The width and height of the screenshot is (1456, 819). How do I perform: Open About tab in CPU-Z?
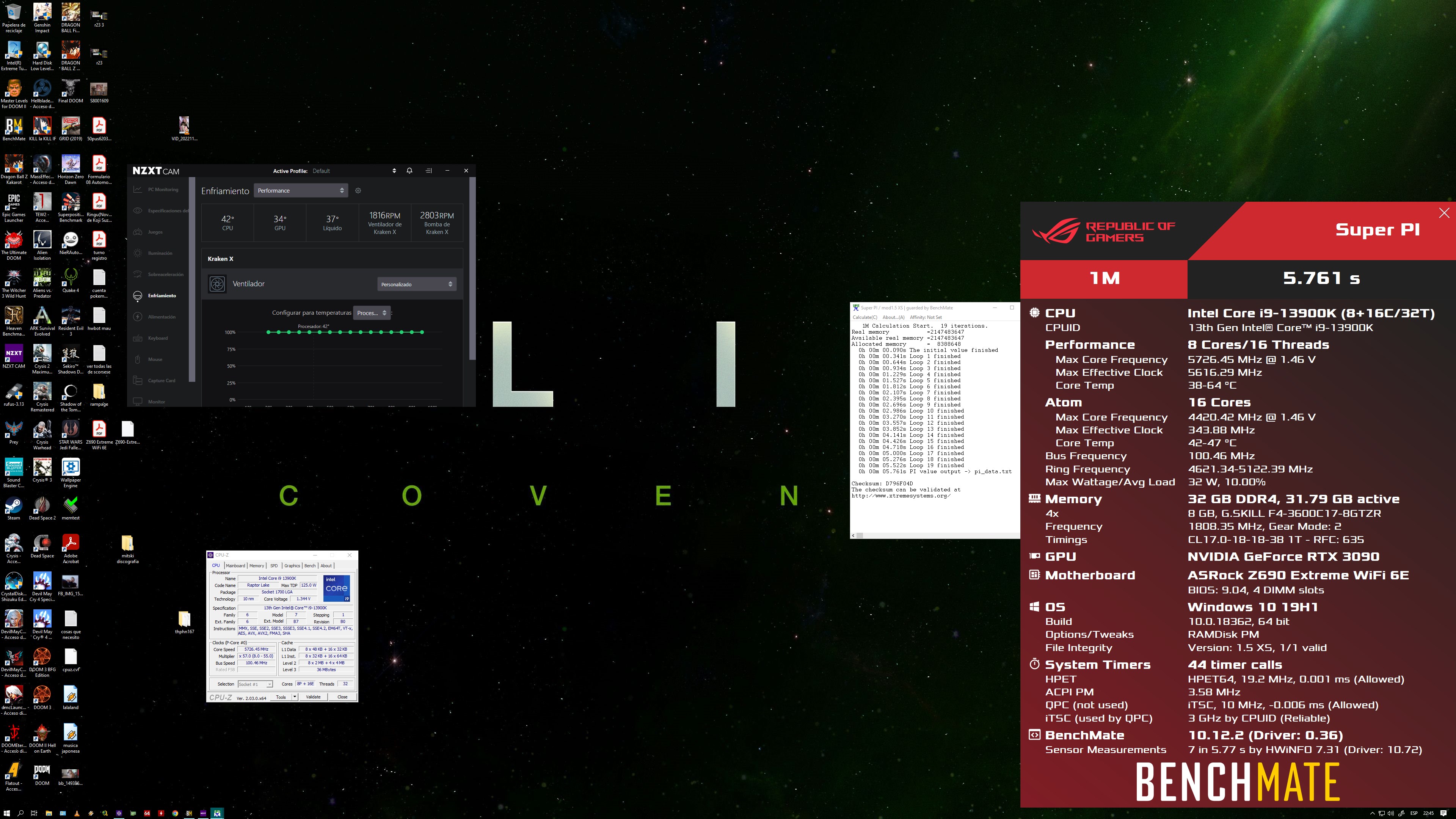pos(326,565)
